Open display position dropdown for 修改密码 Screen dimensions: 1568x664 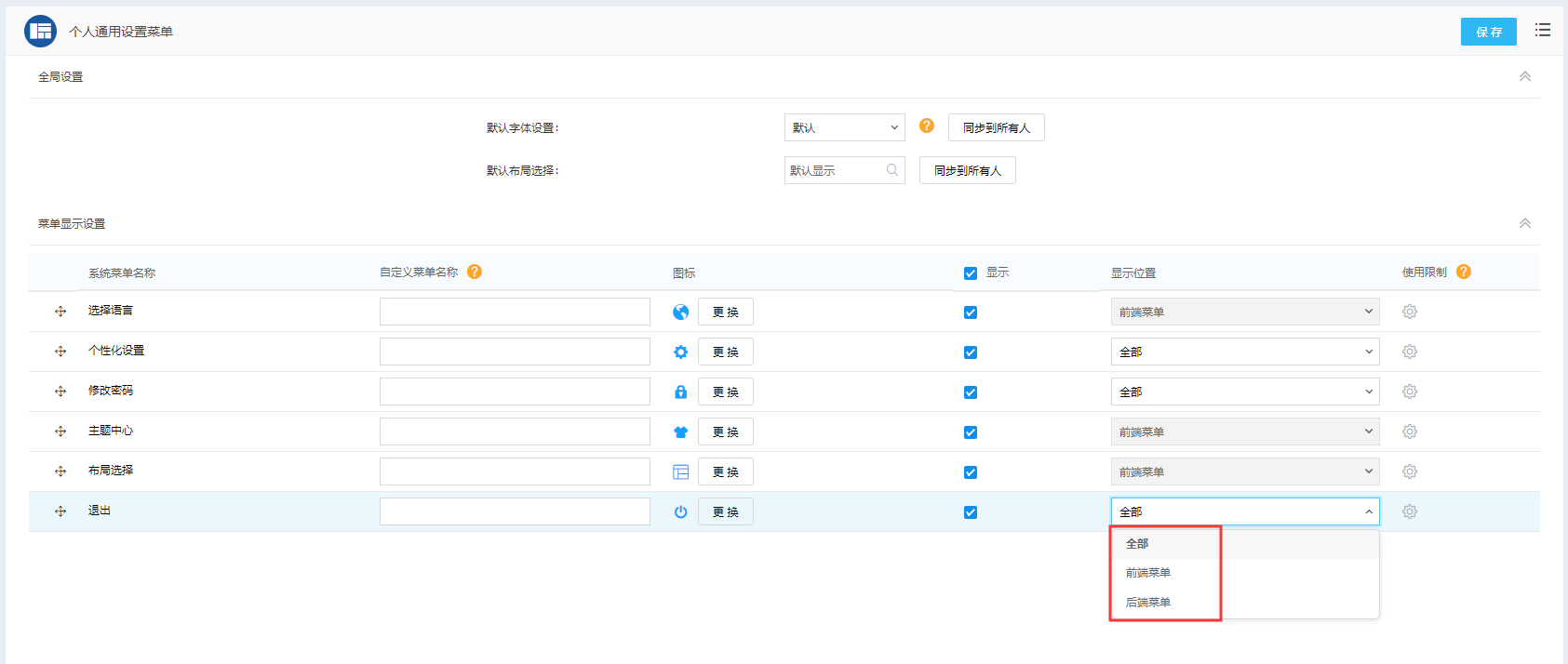[1244, 392]
